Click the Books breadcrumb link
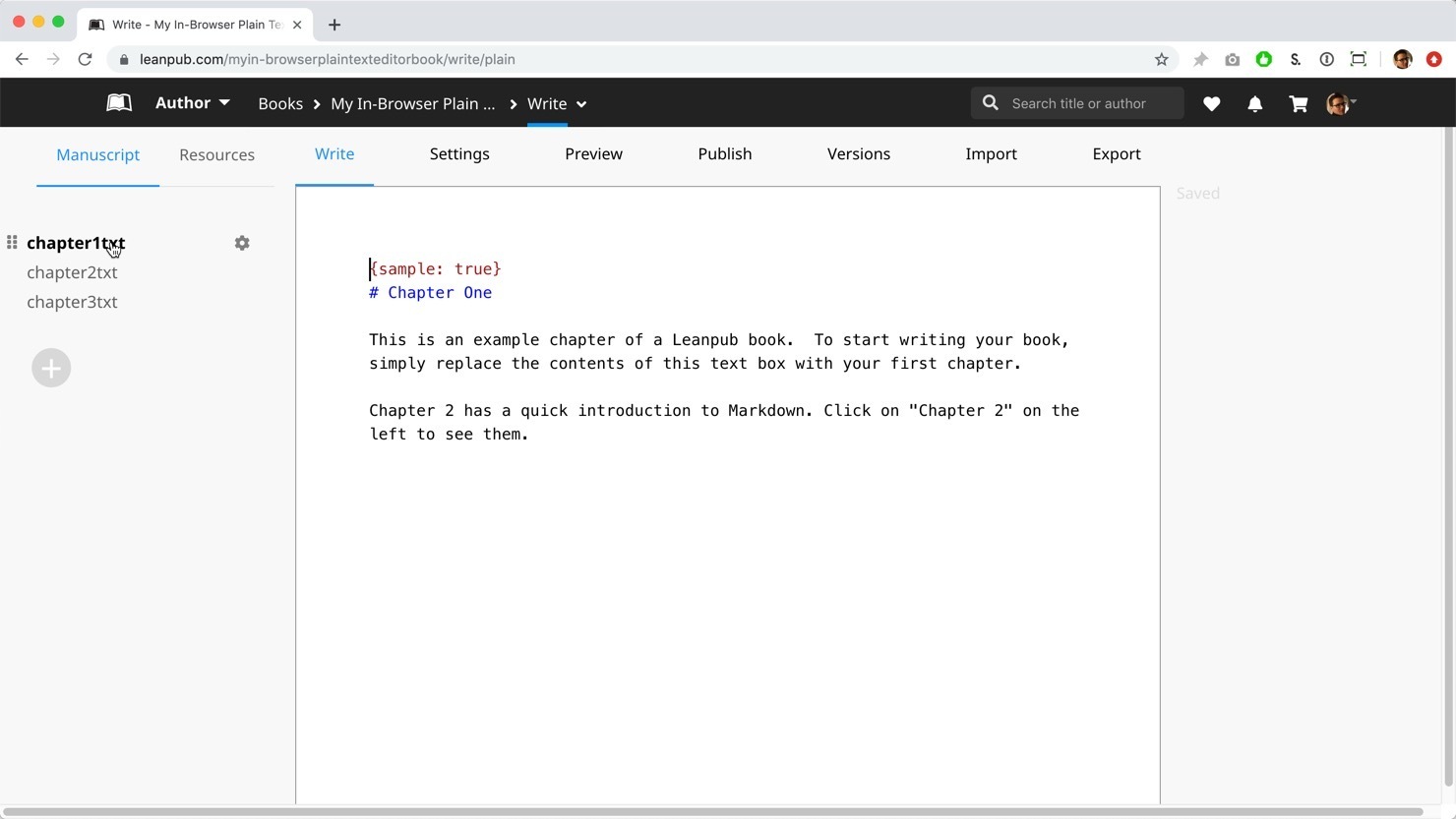Viewport: 1456px width, 819px height. click(280, 103)
